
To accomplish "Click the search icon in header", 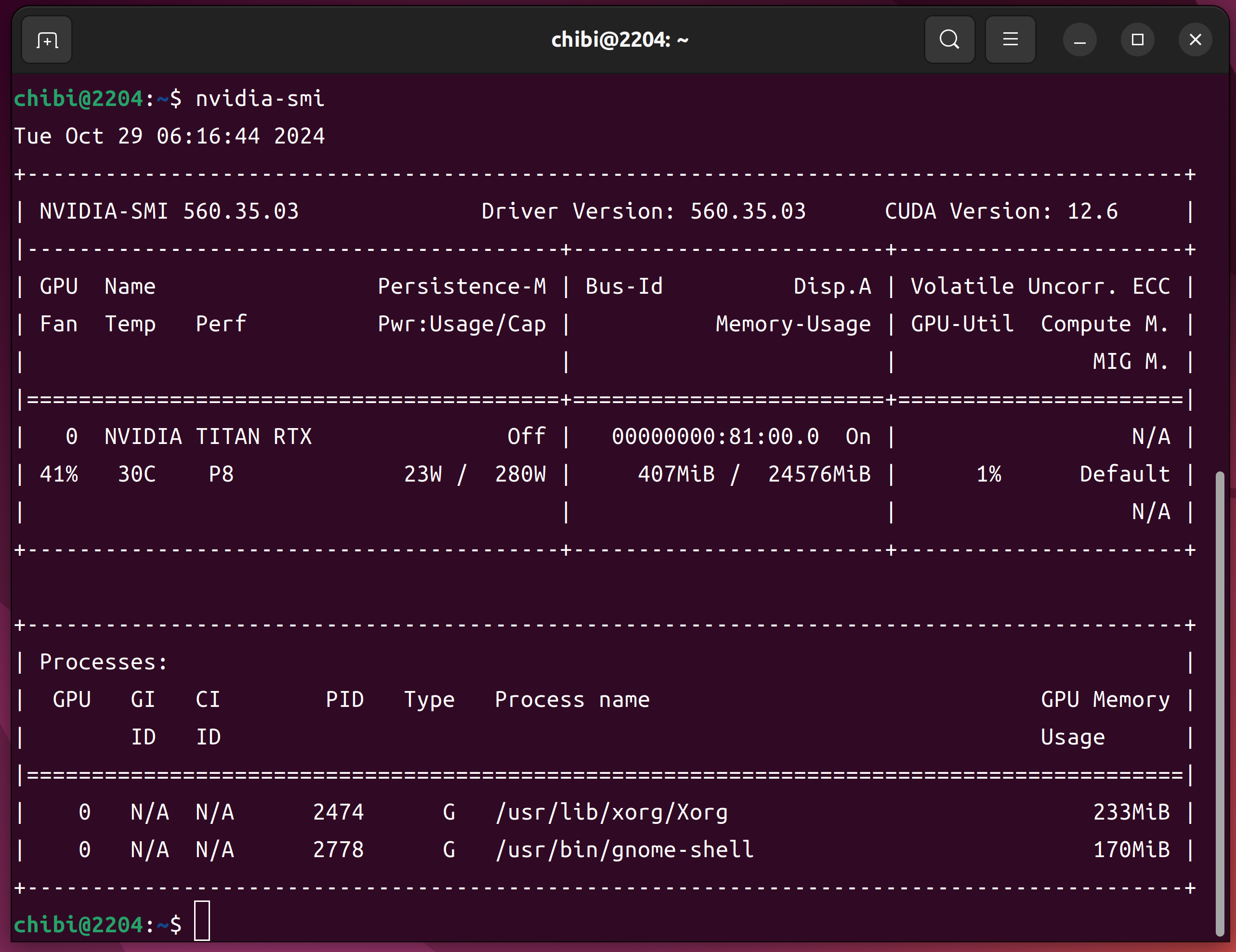I will [949, 40].
